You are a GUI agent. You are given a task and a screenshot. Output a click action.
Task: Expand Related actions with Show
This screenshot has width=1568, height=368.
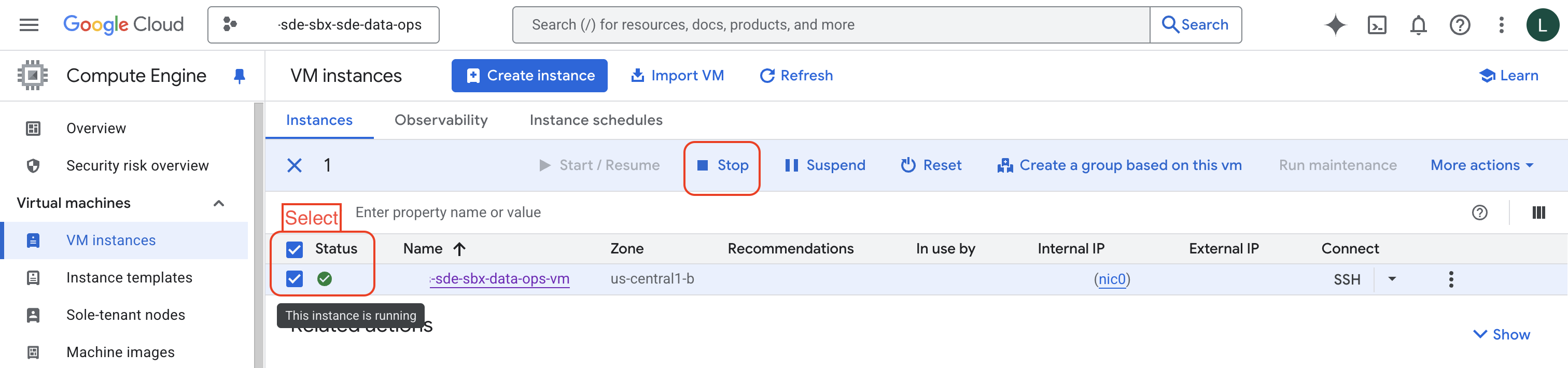click(x=1501, y=334)
